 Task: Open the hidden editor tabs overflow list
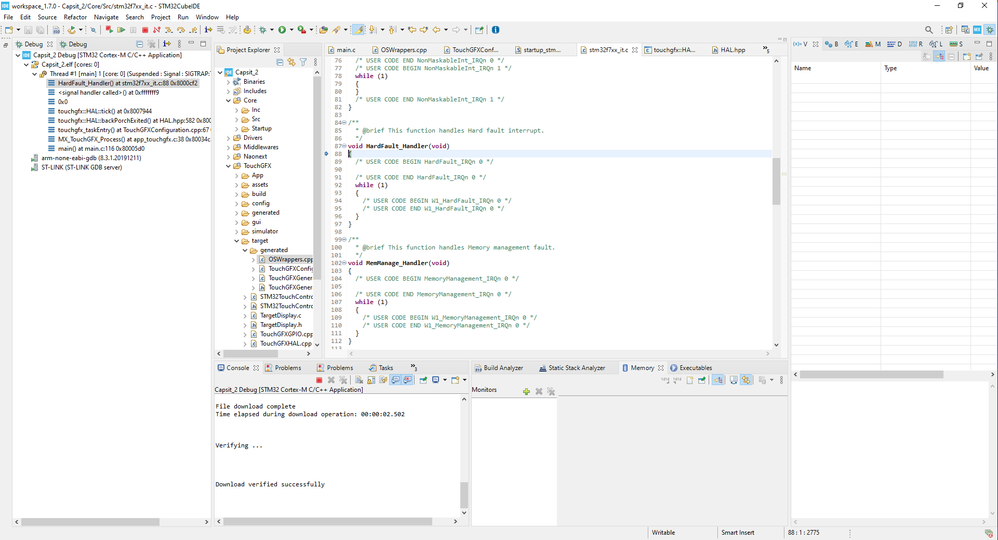coord(767,48)
